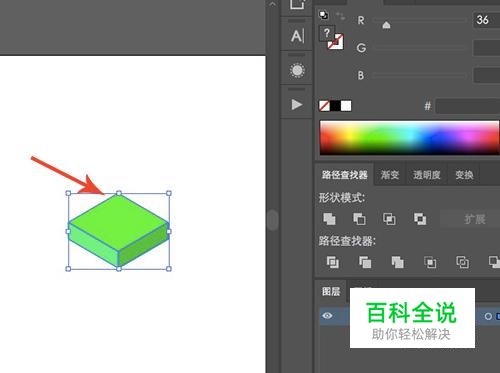Click the Merge pathfinder icon

pyautogui.click(x=397, y=262)
